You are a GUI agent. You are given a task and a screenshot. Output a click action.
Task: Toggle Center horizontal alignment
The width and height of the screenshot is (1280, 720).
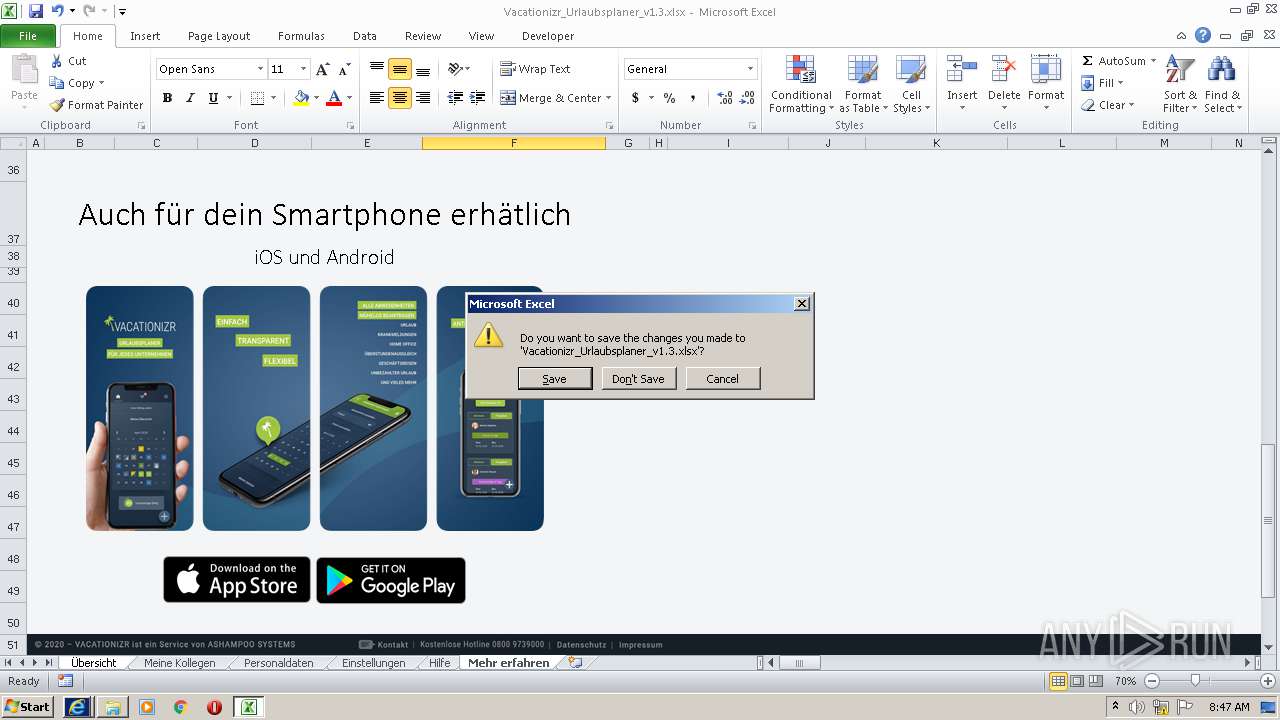[400, 98]
